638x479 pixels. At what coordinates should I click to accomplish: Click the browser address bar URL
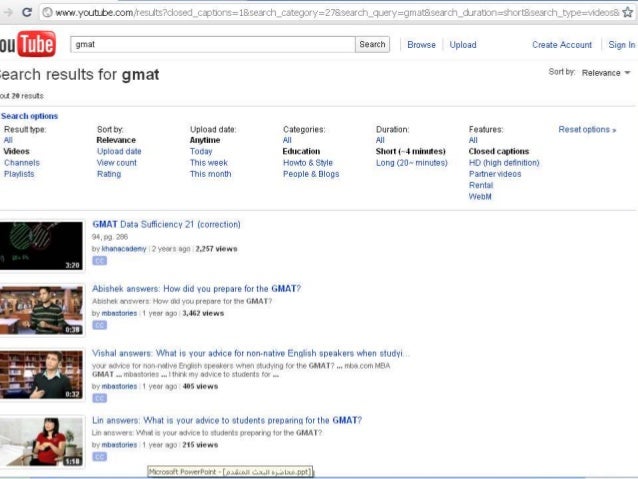pos(337,13)
